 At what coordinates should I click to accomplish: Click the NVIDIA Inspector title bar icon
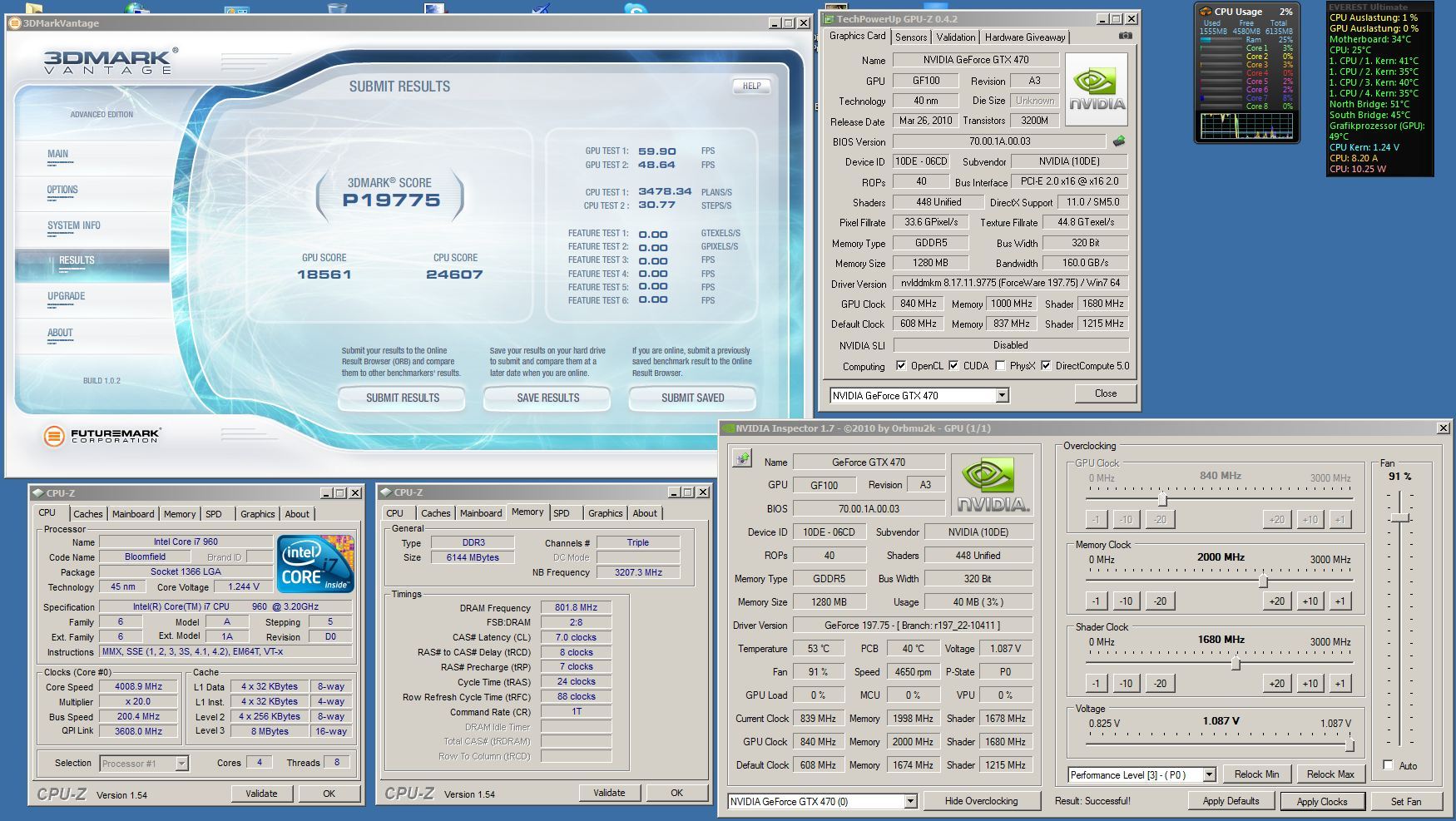(x=729, y=428)
